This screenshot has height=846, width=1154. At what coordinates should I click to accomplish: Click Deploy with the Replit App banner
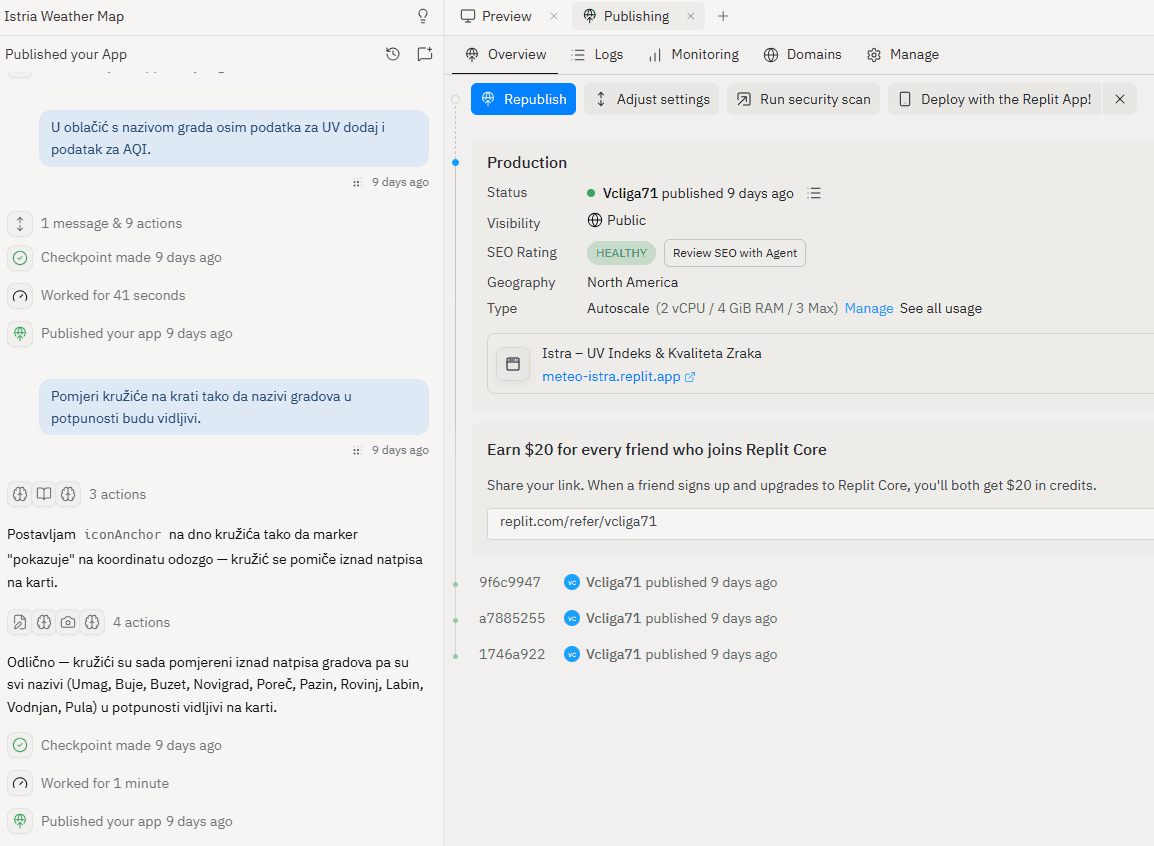[x=995, y=99]
